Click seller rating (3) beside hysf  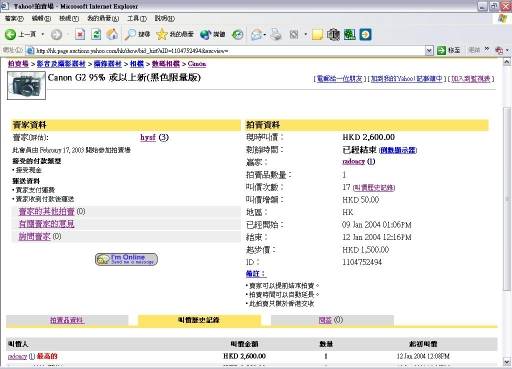tap(163, 137)
